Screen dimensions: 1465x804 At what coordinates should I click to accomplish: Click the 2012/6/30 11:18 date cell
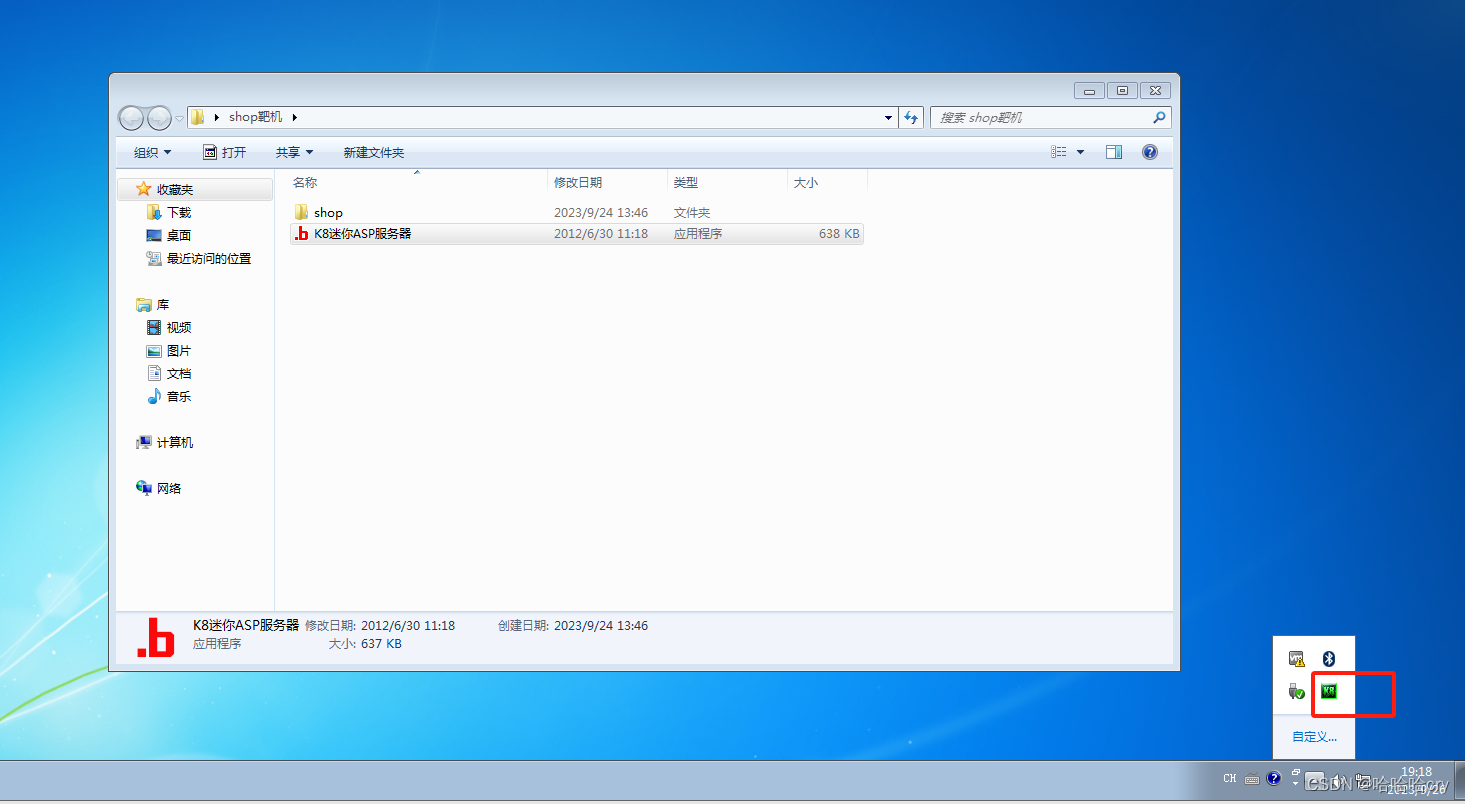point(601,234)
